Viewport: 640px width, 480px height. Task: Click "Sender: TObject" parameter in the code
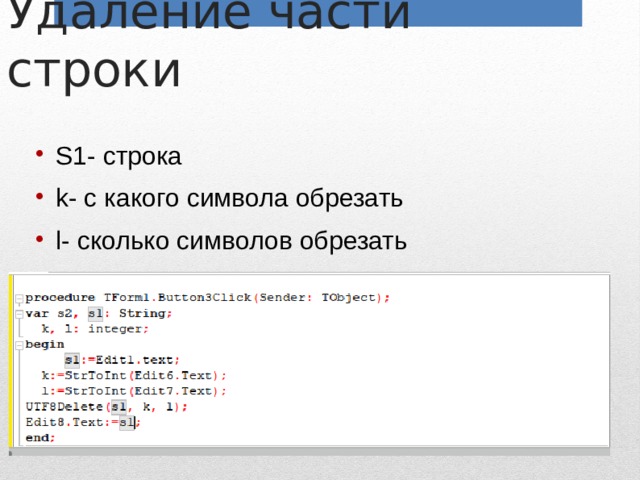[317, 298]
